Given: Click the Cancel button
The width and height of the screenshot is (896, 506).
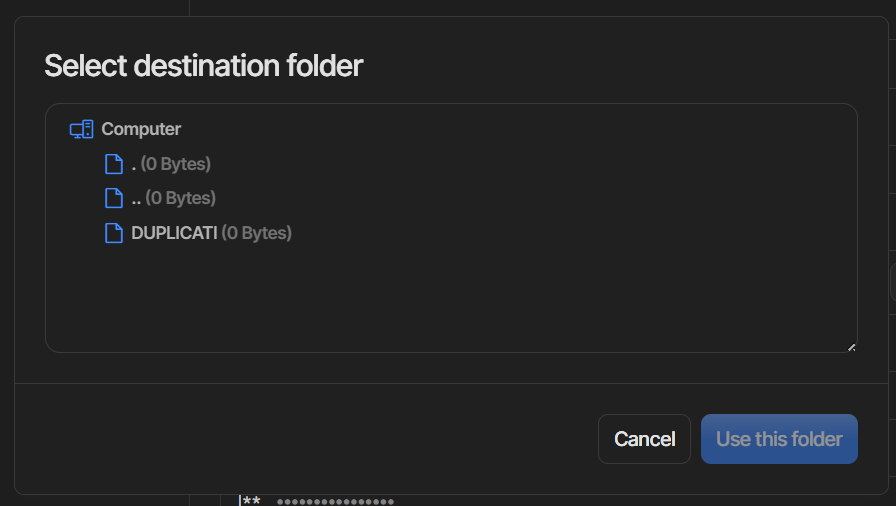Looking at the screenshot, I should [645, 439].
